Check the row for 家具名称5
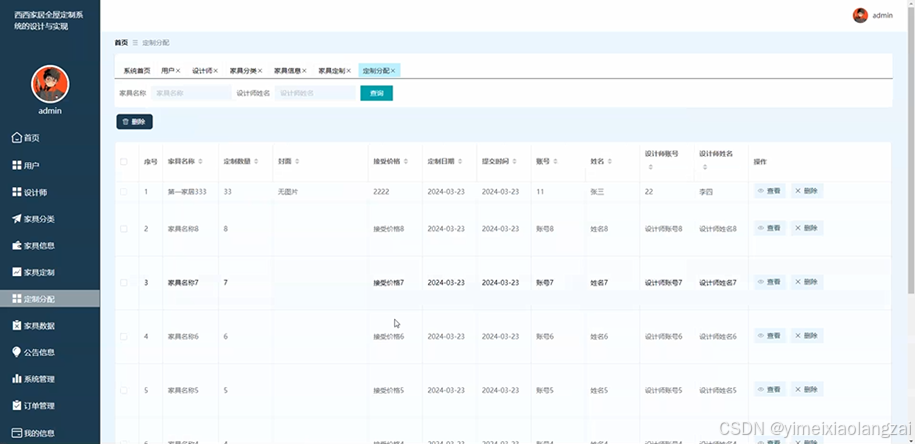Viewport: 915px width, 444px height. tap(124, 390)
